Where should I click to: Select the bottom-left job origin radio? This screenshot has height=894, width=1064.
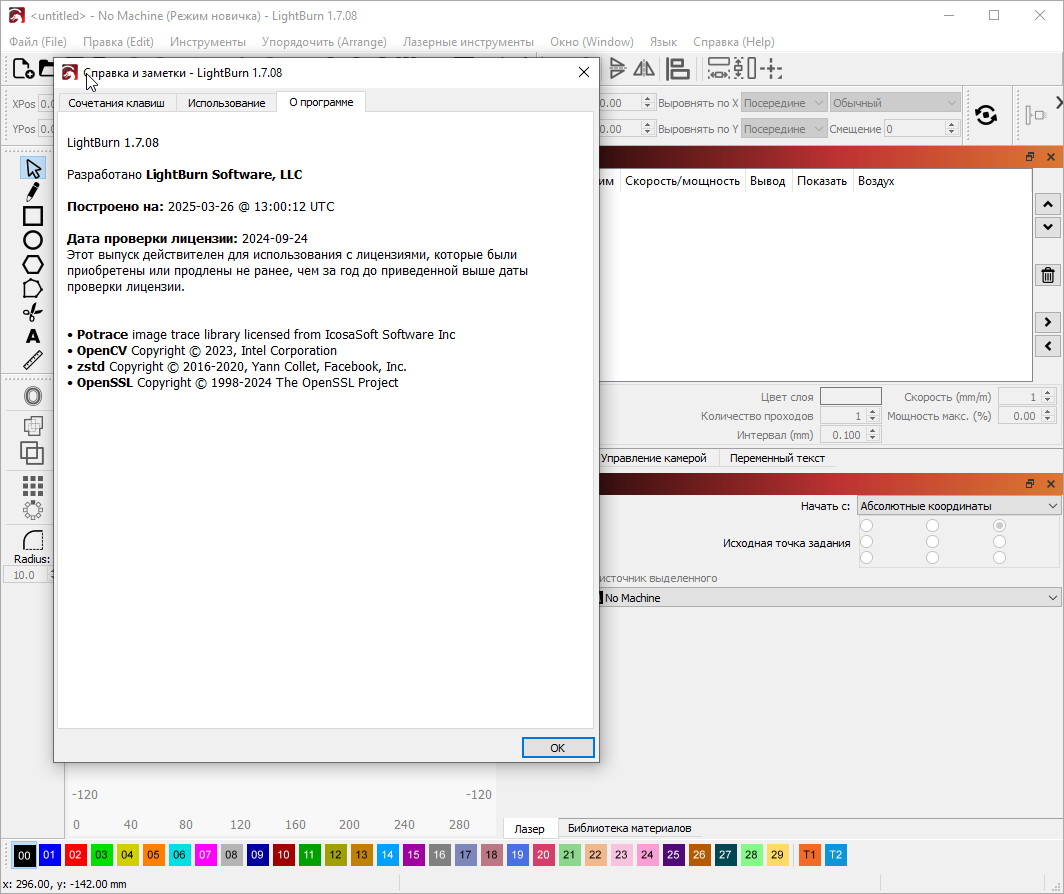pos(867,557)
